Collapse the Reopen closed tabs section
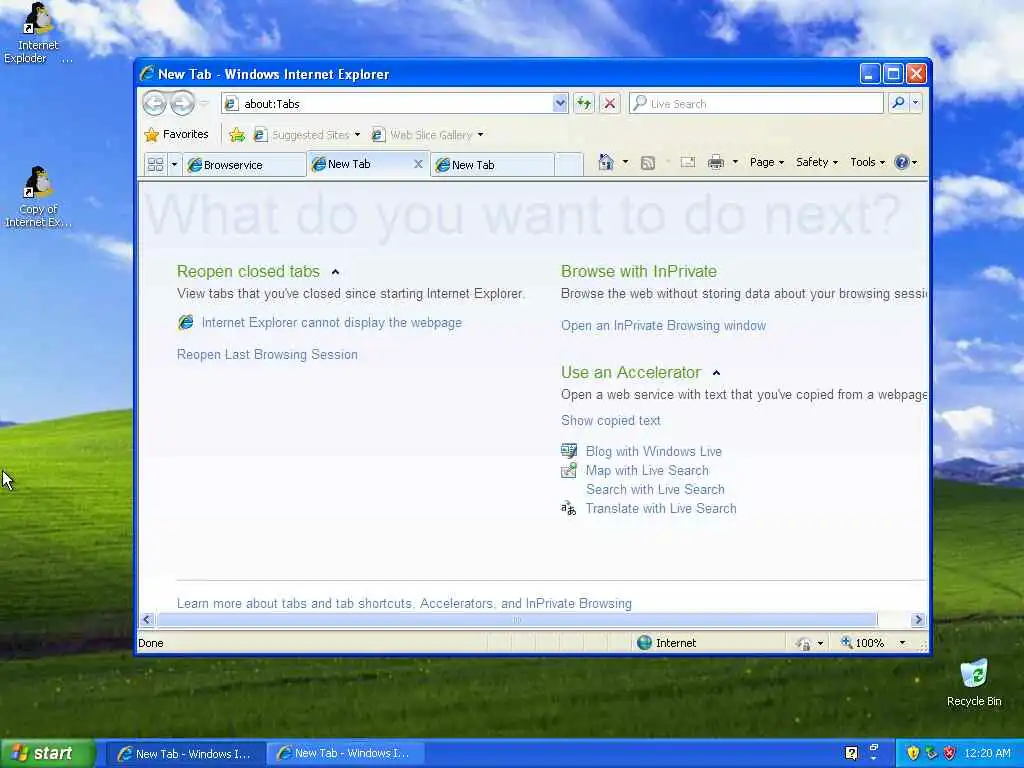1024x768 pixels. (x=335, y=272)
